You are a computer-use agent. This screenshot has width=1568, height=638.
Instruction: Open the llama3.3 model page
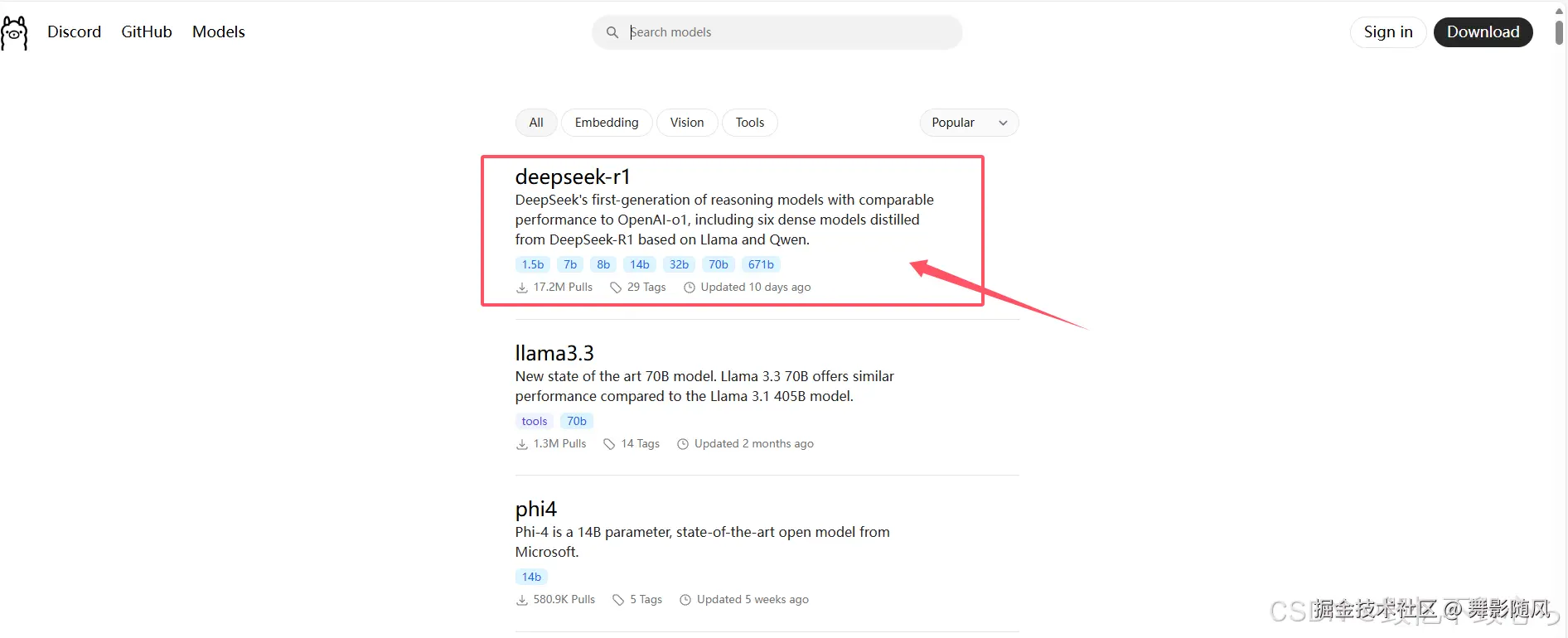click(x=554, y=353)
